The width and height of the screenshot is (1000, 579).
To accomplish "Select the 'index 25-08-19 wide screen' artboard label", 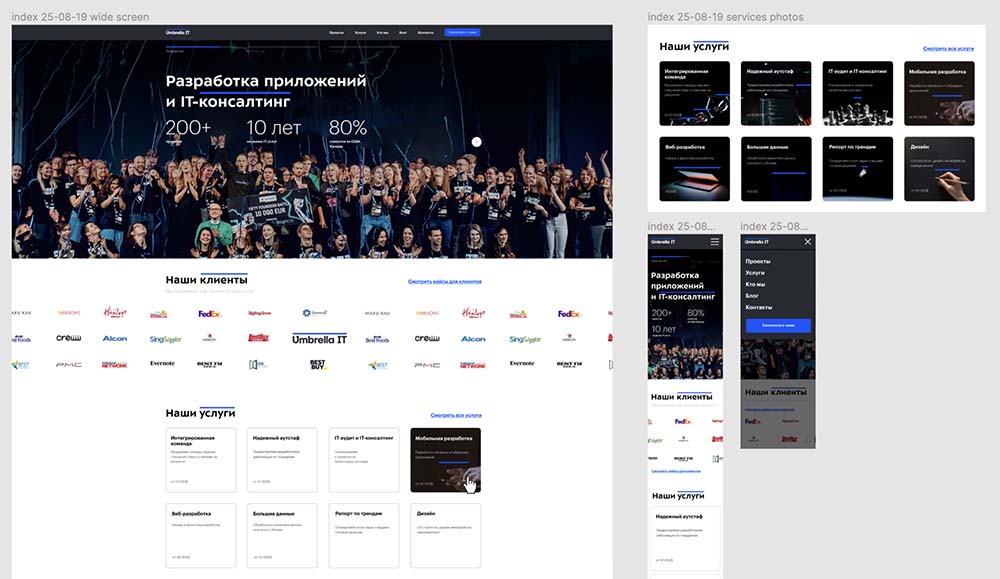I will point(80,17).
